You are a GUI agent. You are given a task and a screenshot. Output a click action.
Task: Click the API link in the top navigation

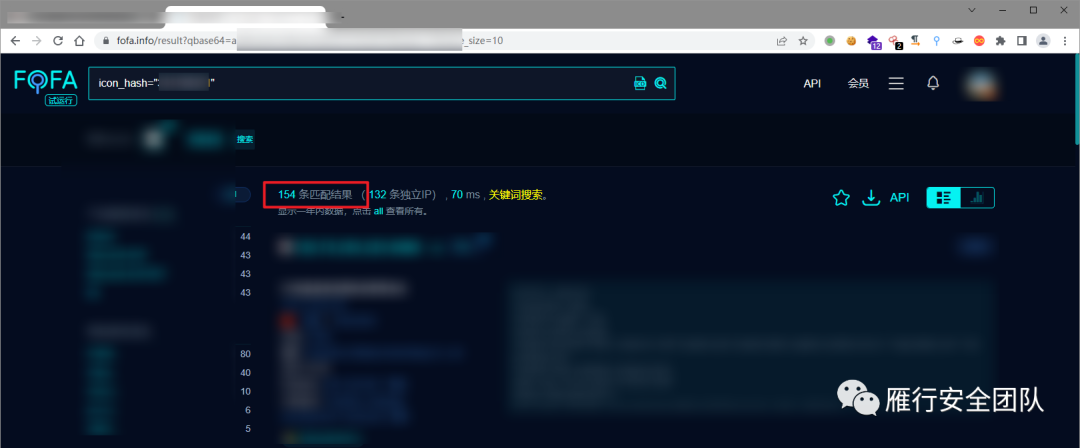click(813, 83)
